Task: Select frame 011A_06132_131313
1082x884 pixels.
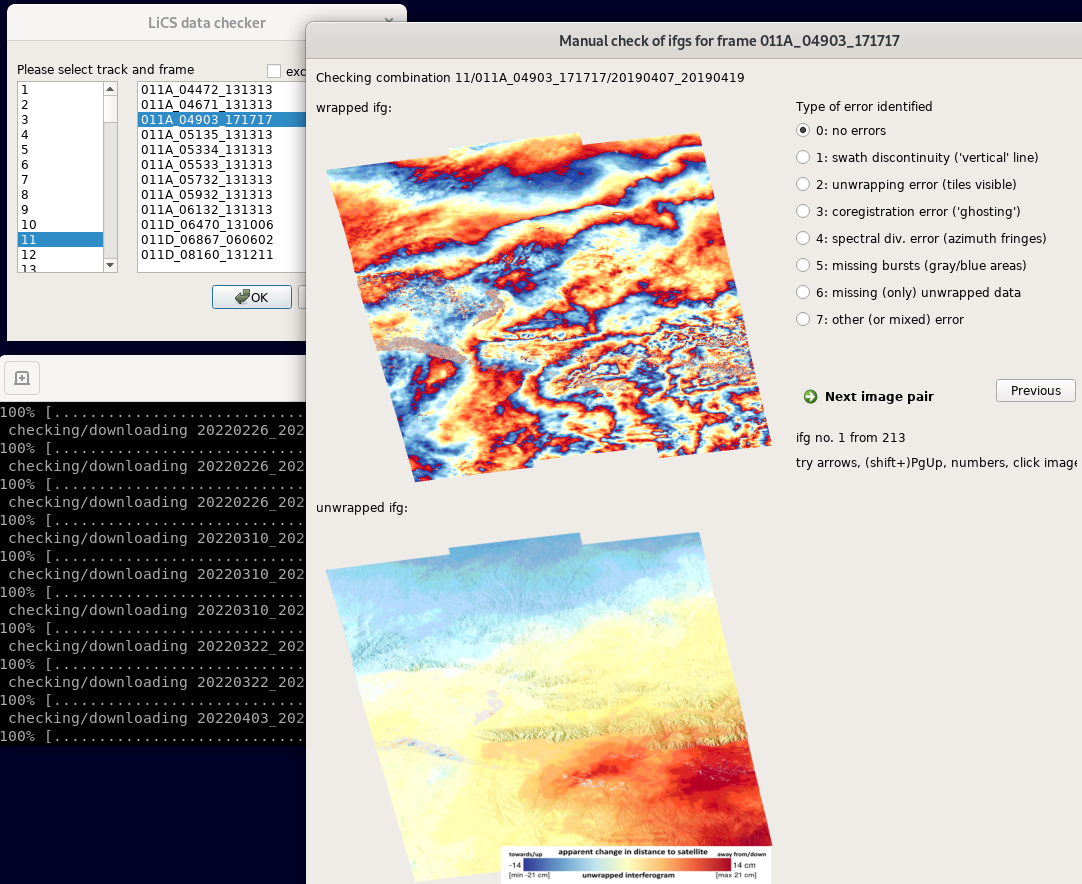Action: coord(222,209)
